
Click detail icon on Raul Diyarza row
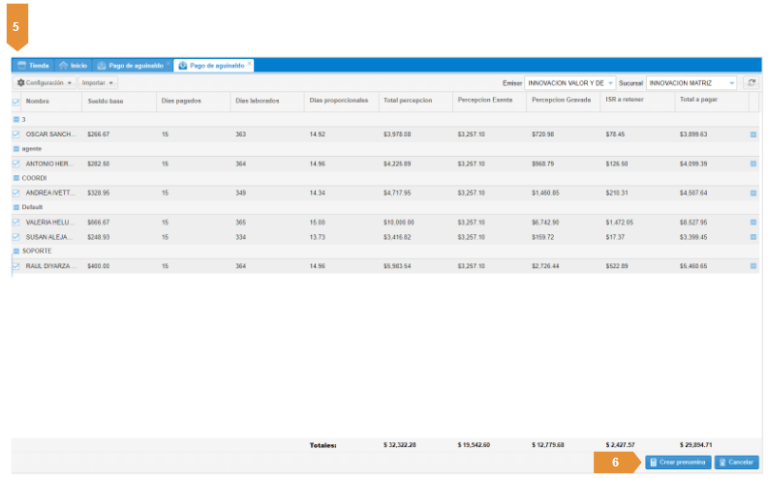753,266
